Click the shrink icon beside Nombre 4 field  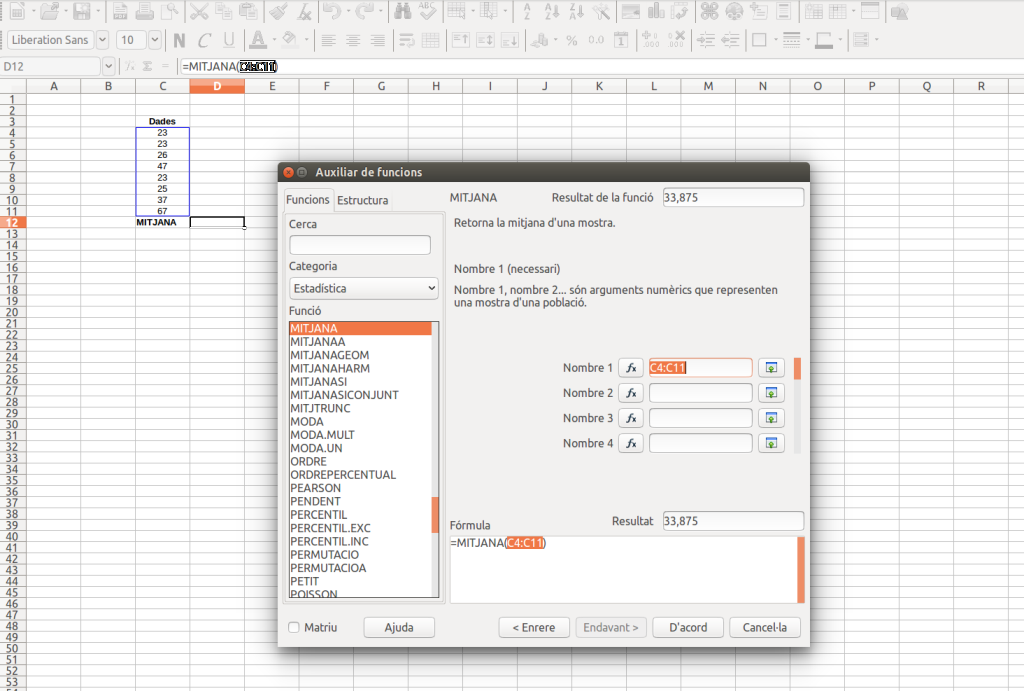[x=770, y=443]
